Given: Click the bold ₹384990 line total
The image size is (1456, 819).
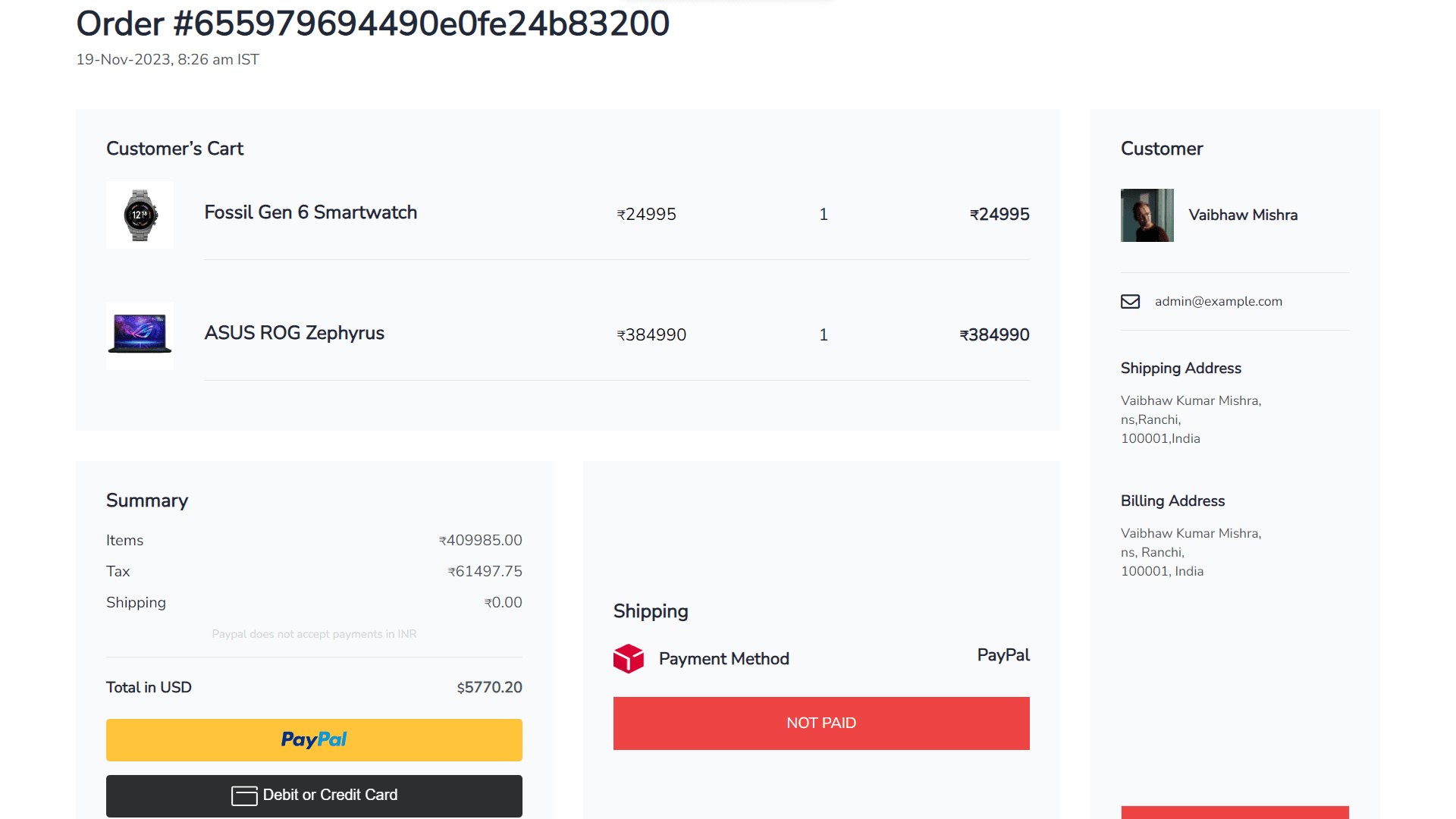Looking at the screenshot, I should coord(994,335).
